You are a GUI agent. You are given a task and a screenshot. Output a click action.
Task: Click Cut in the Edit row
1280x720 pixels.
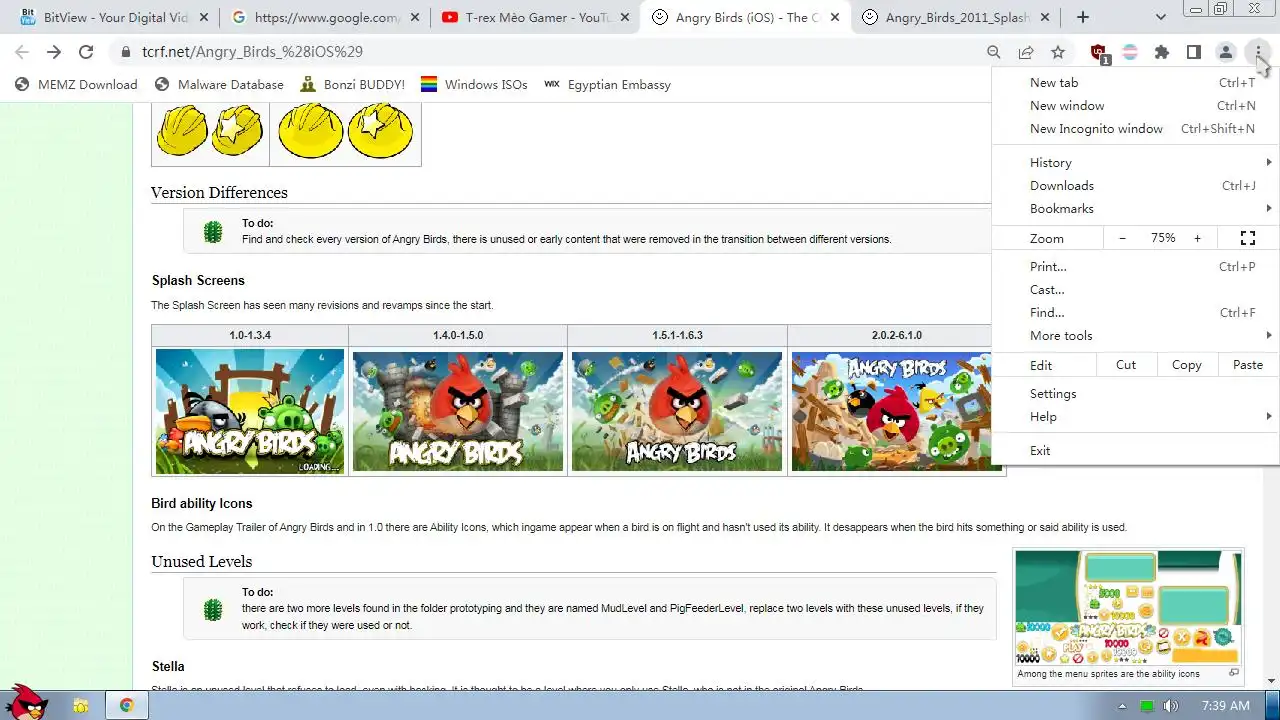(1126, 365)
